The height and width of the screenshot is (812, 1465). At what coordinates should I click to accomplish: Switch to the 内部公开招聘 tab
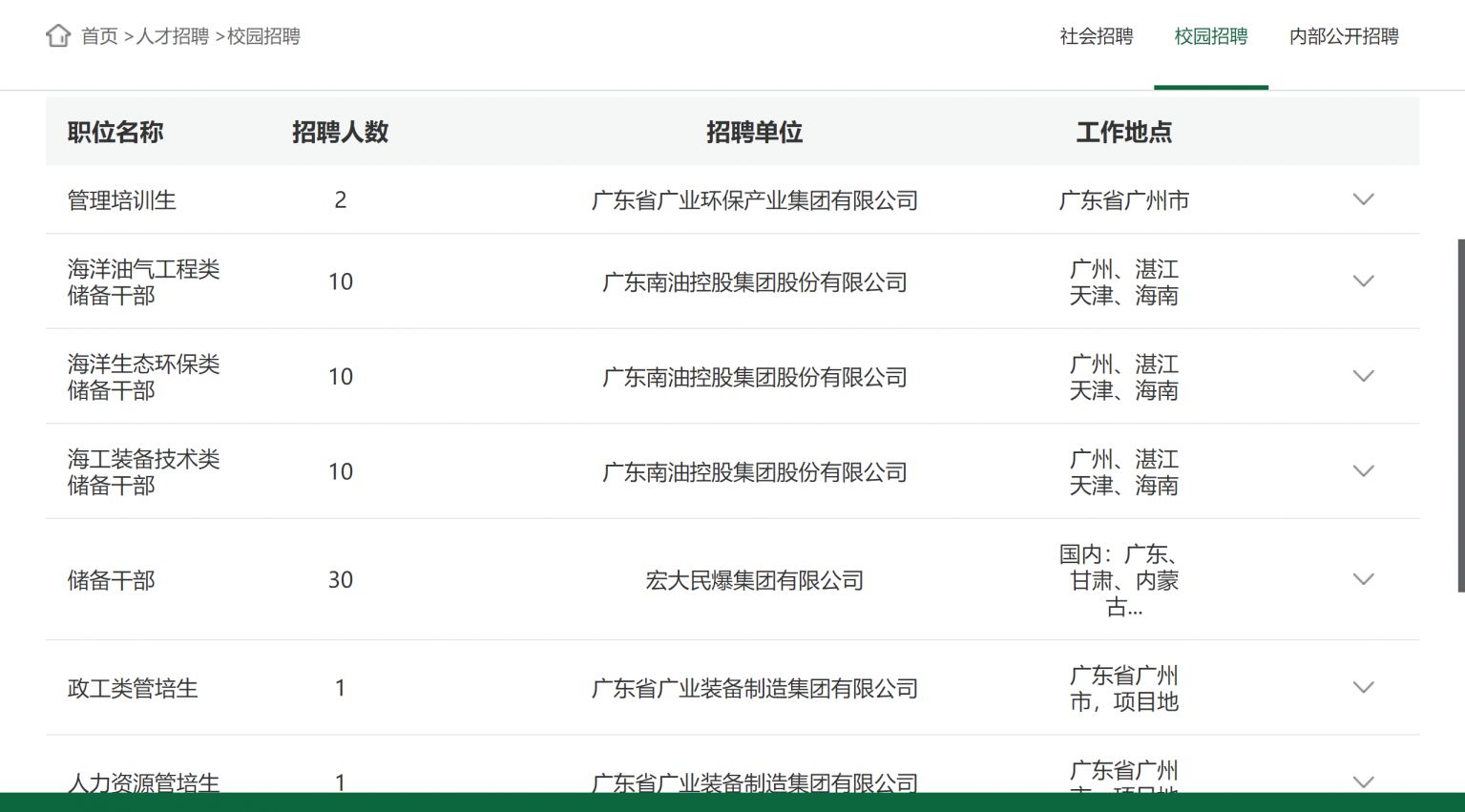pos(1343,38)
